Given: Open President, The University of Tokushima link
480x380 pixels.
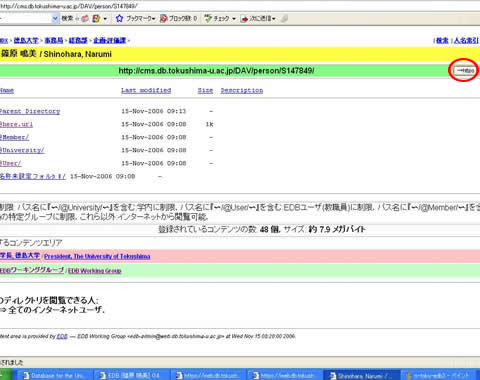Looking at the screenshot, I should (97, 256).
